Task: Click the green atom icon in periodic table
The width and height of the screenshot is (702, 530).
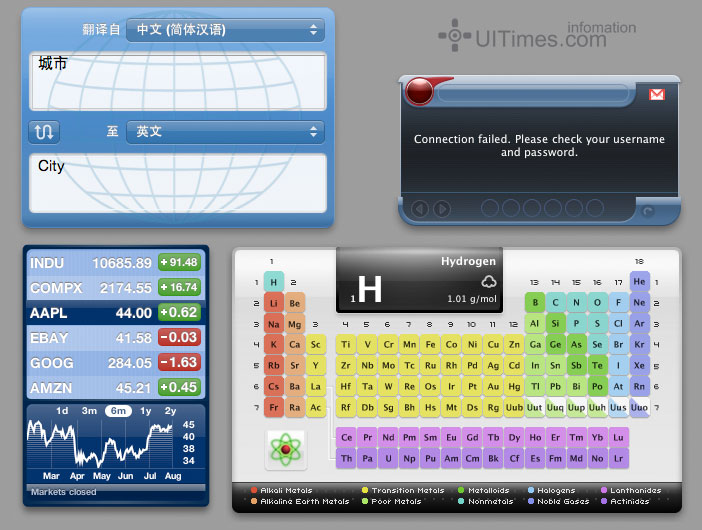Action: (286, 449)
